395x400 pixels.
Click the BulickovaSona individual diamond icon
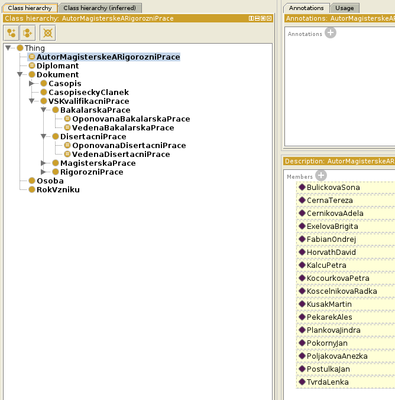coord(302,187)
